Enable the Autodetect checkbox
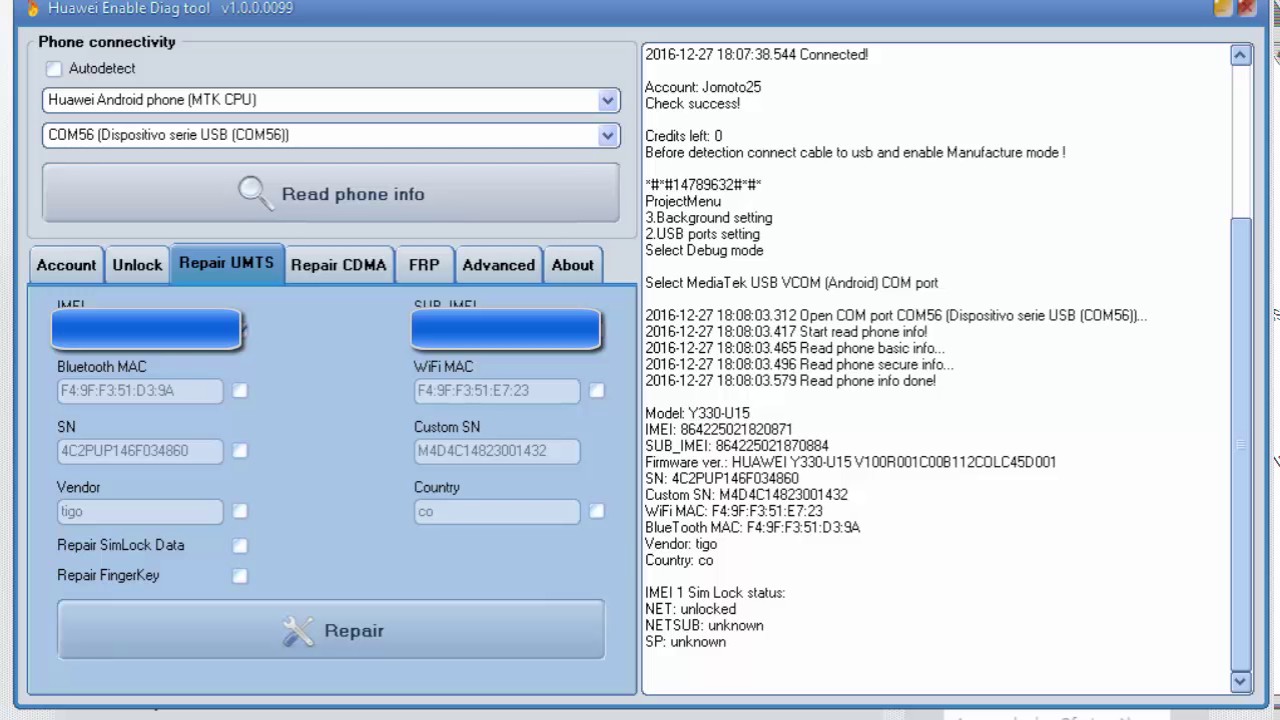 [54, 69]
